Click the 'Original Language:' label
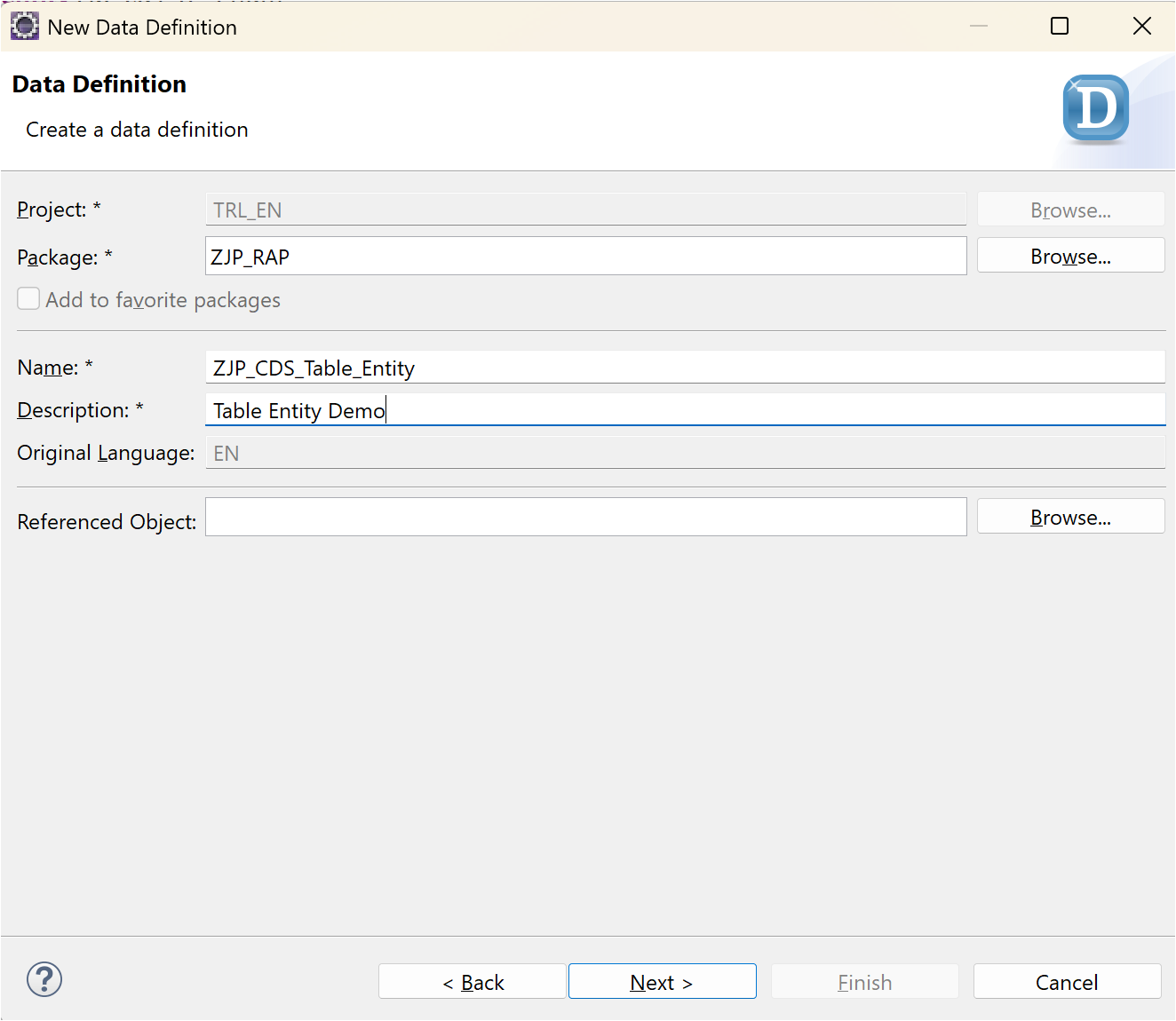The image size is (1176, 1021). tap(106, 453)
